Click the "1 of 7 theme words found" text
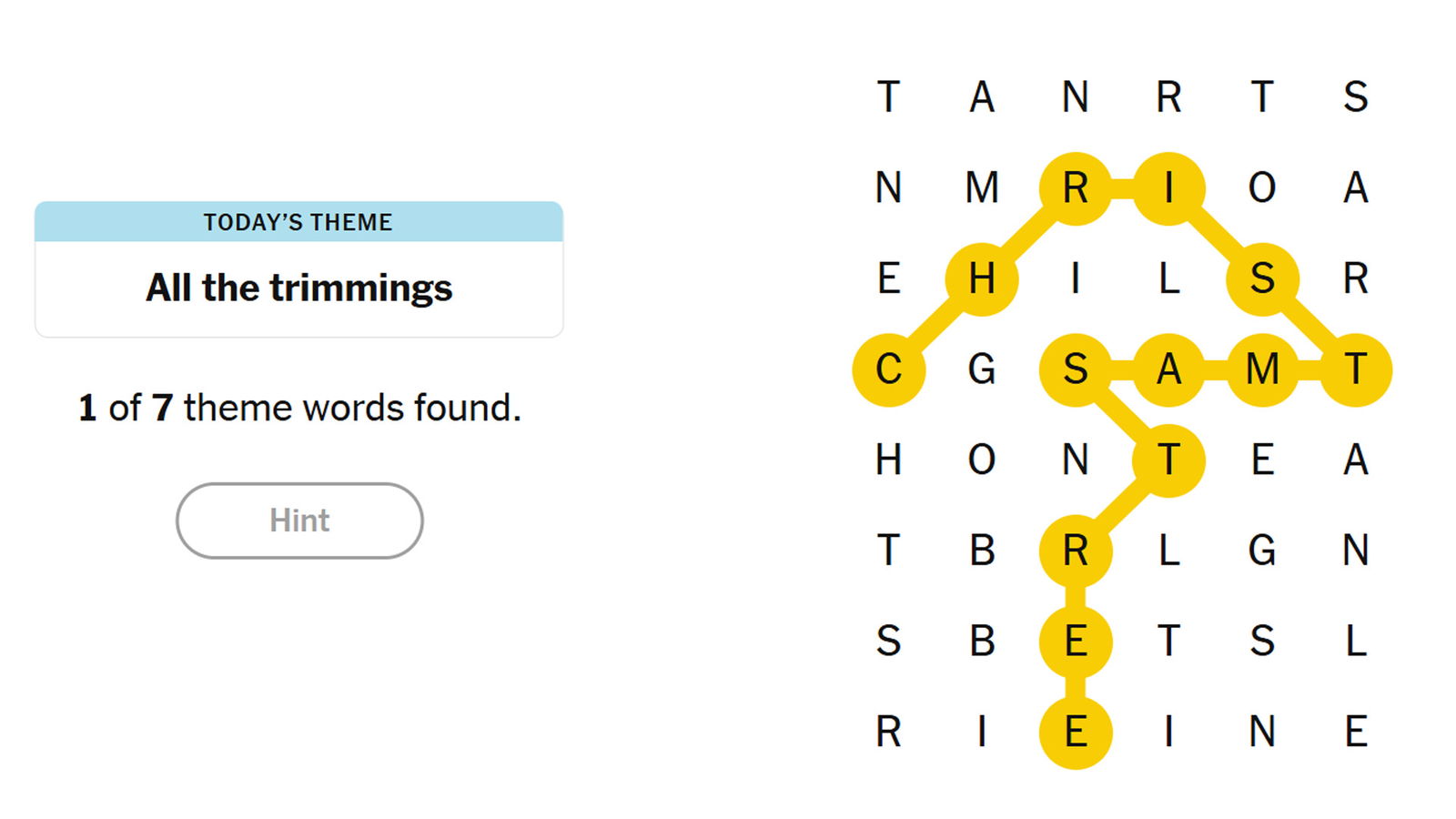Viewport: 1456px width, 819px height. click(299, 408)
